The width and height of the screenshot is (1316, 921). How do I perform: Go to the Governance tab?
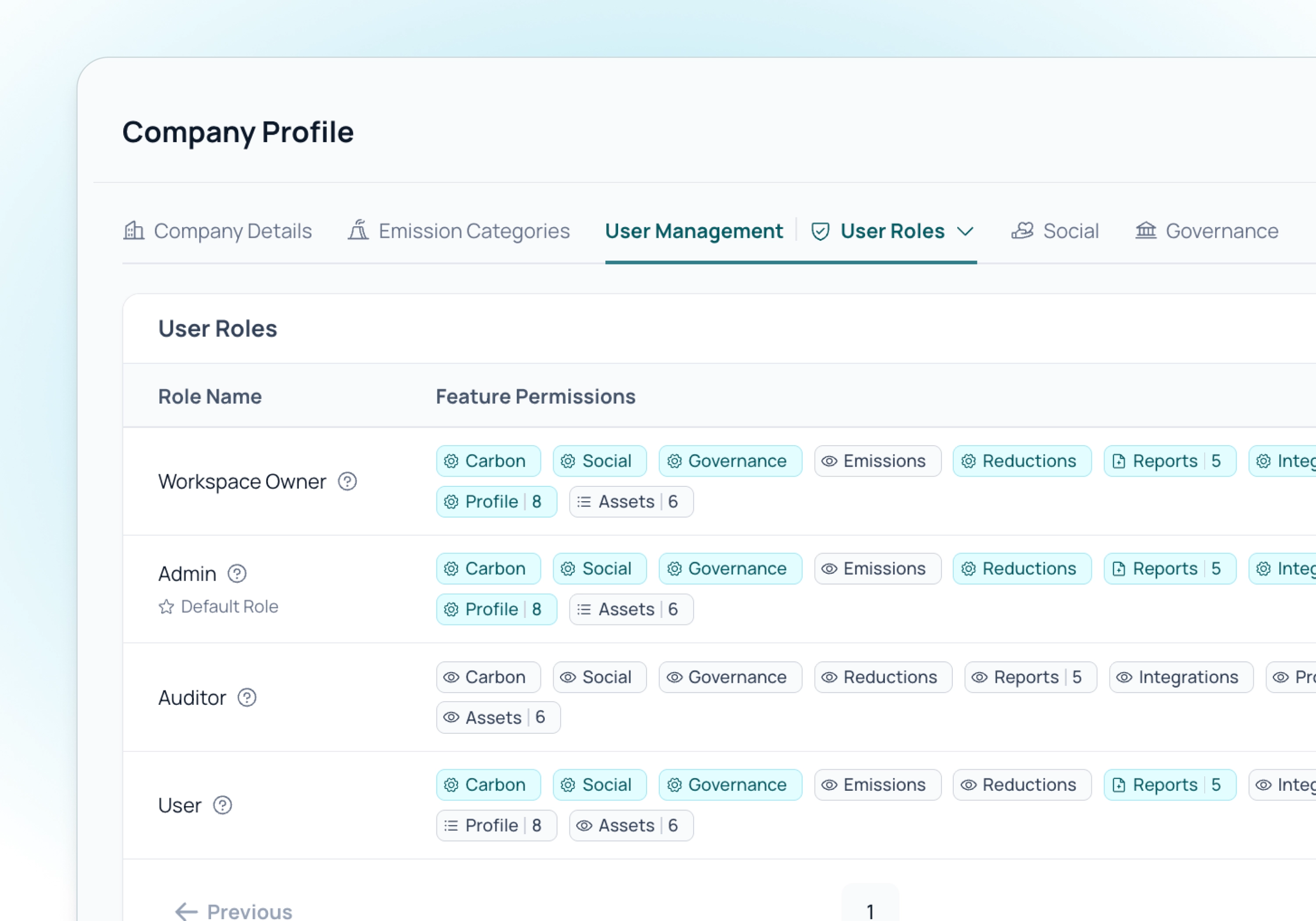point(1207,231)
